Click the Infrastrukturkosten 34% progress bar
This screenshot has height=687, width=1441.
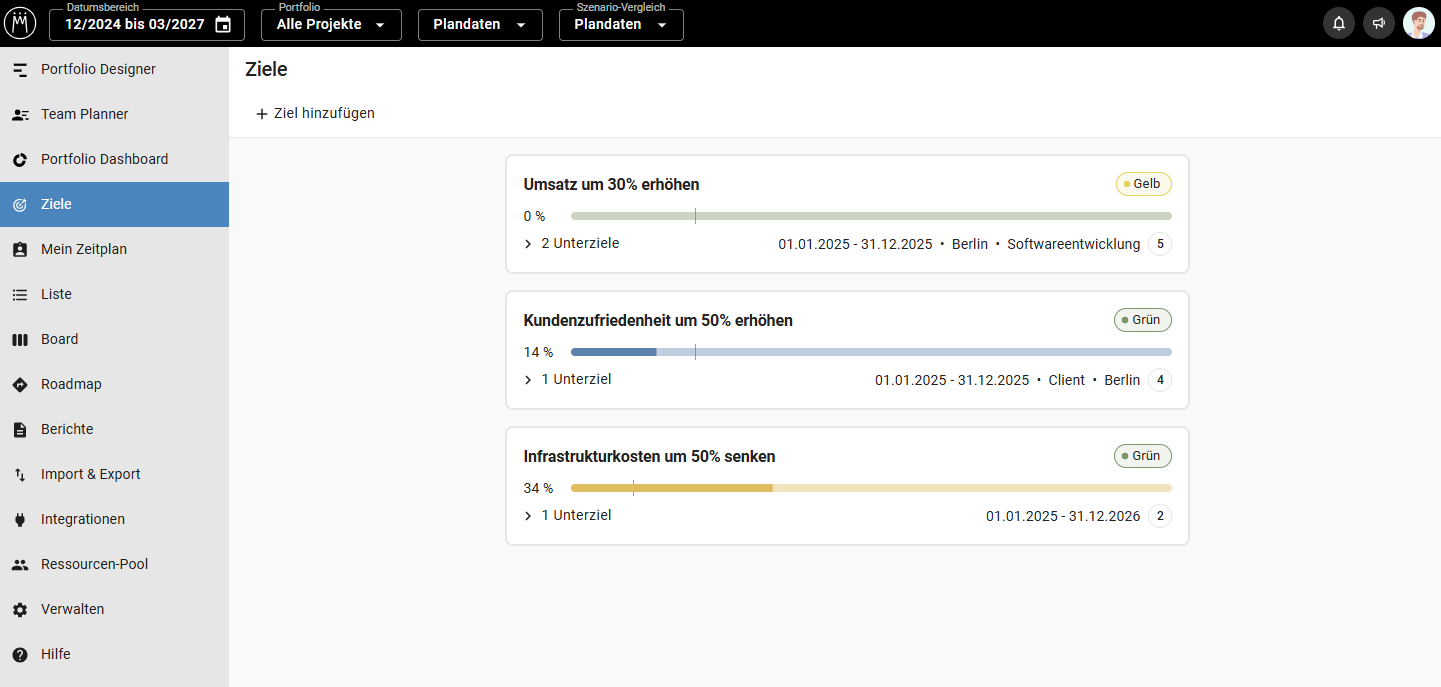(871, 488)
